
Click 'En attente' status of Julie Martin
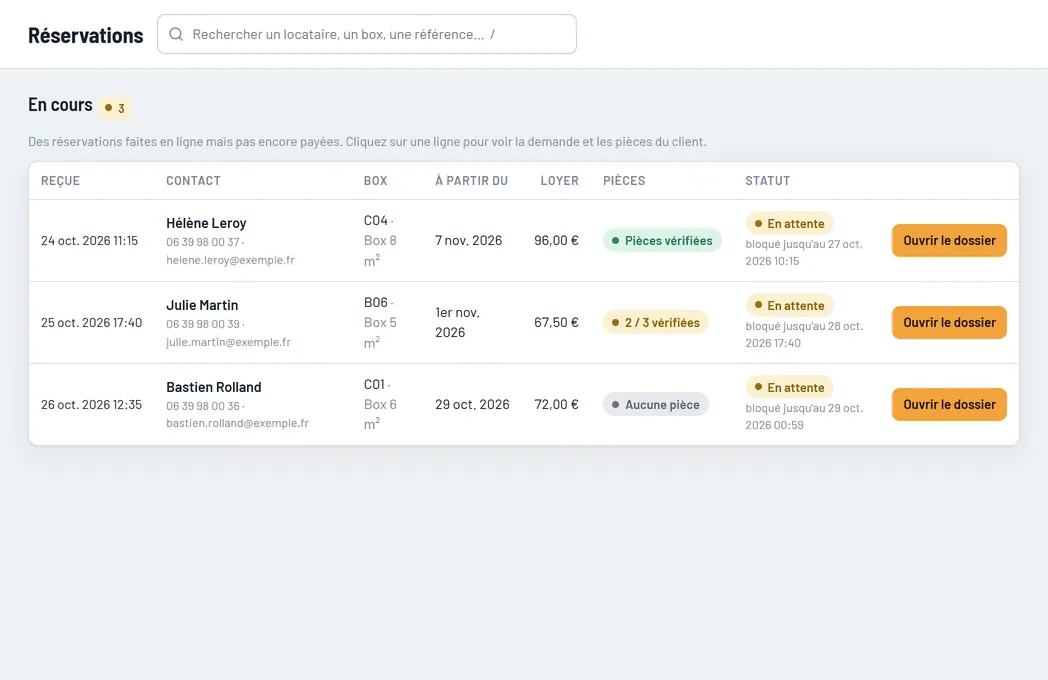(789, 306)
